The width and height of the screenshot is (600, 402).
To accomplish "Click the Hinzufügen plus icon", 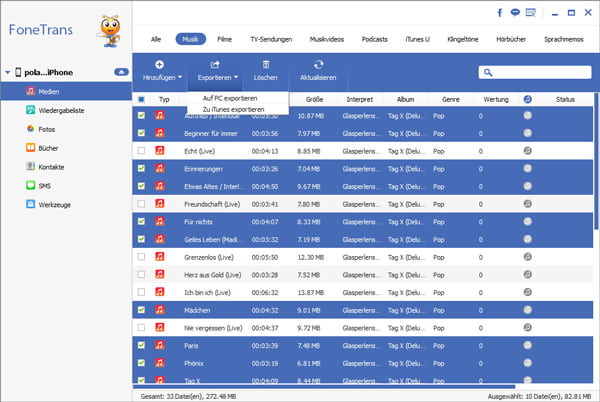I will (x=160, y=64).
